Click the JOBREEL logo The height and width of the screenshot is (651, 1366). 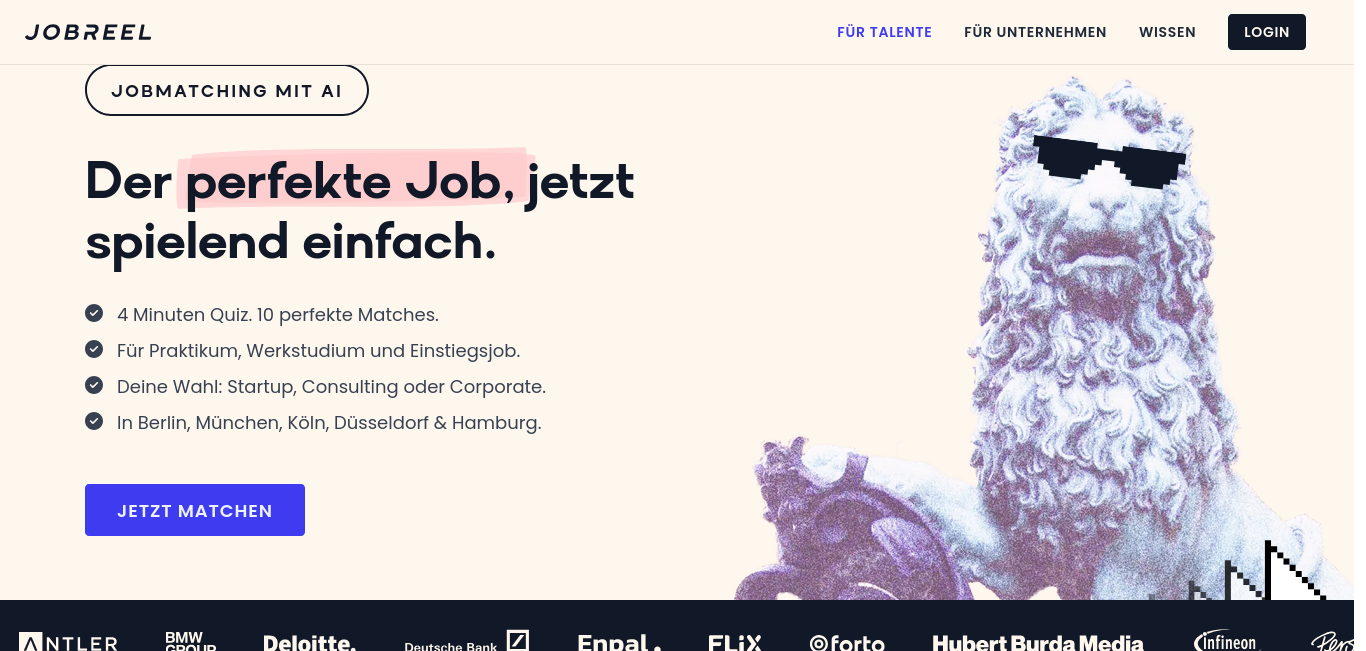(88, 32)
